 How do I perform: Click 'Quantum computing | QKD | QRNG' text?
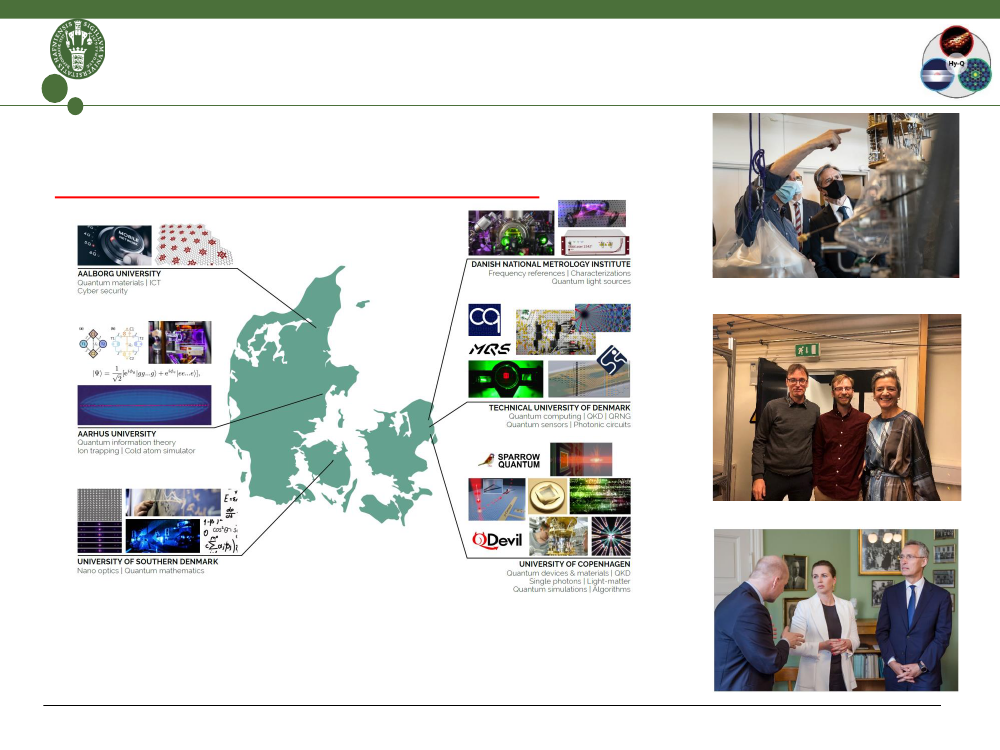click(570, 416)
